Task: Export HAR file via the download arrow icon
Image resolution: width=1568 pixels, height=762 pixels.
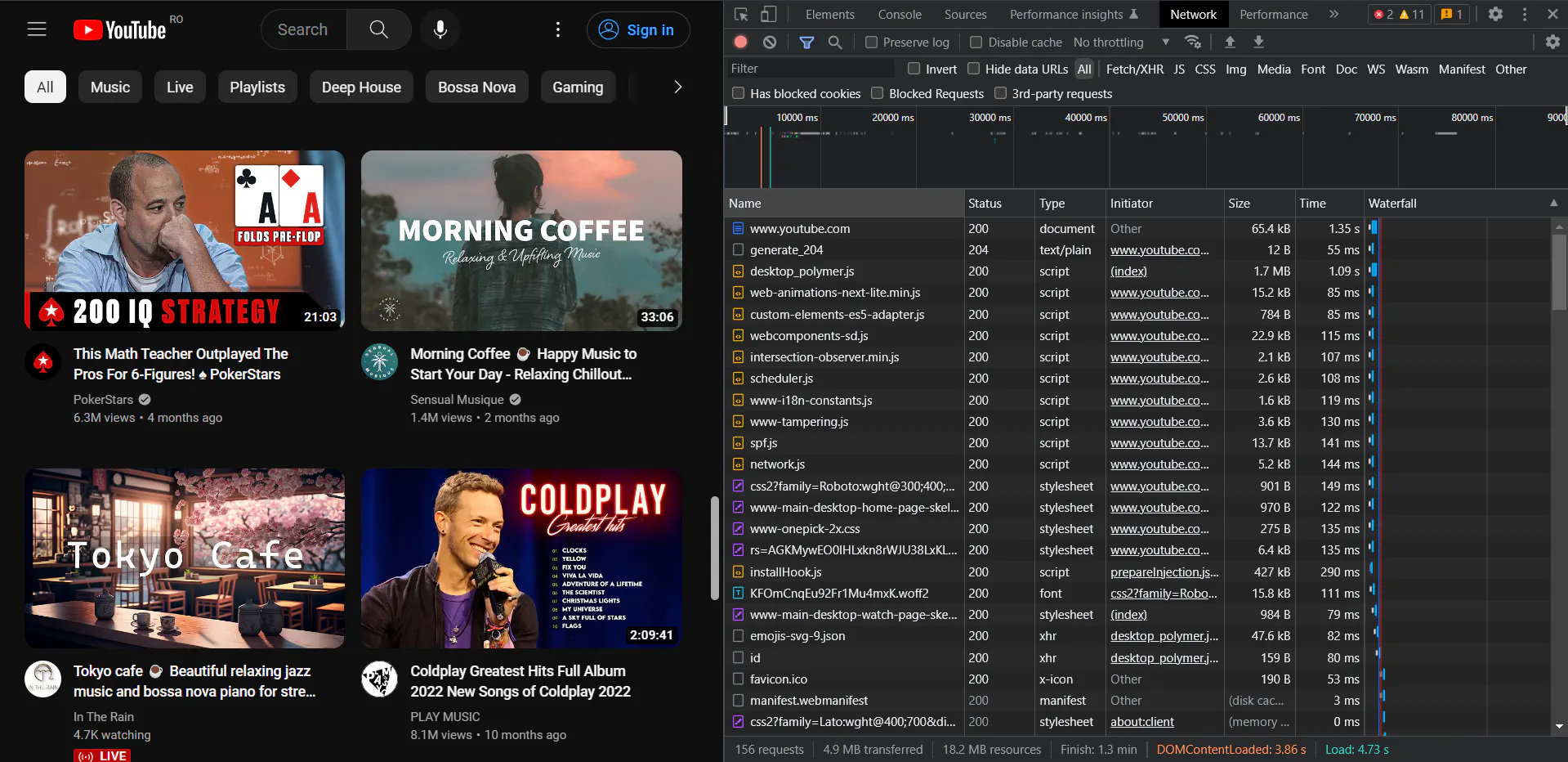Action: [x=1258, y=42]
